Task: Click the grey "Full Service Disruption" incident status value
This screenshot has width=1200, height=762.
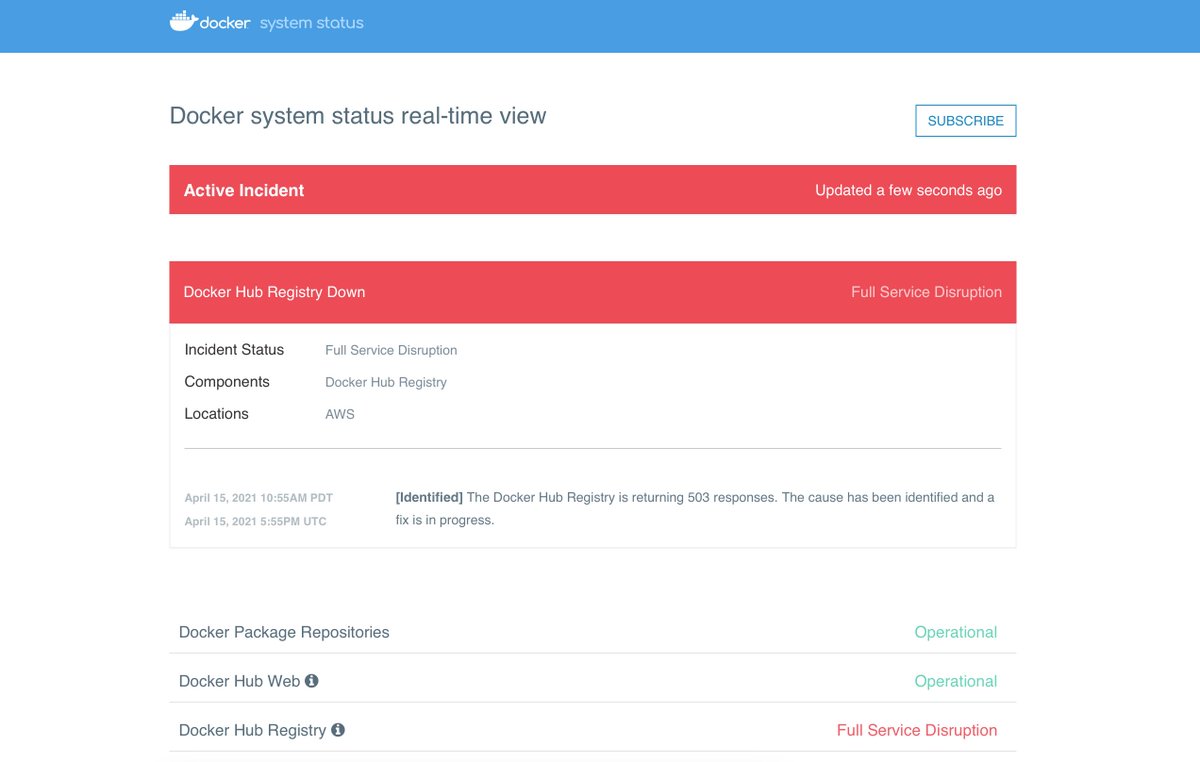Action: 391,350
